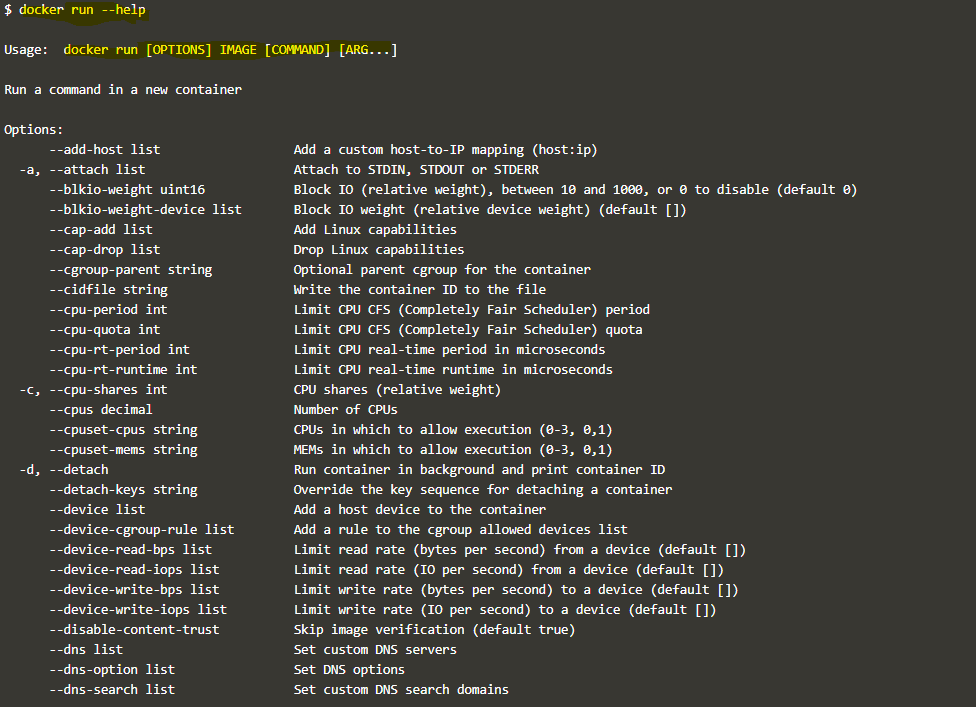Click the --detach-keys string option
This screenshot has width=976, height=707.
point(123,490)
